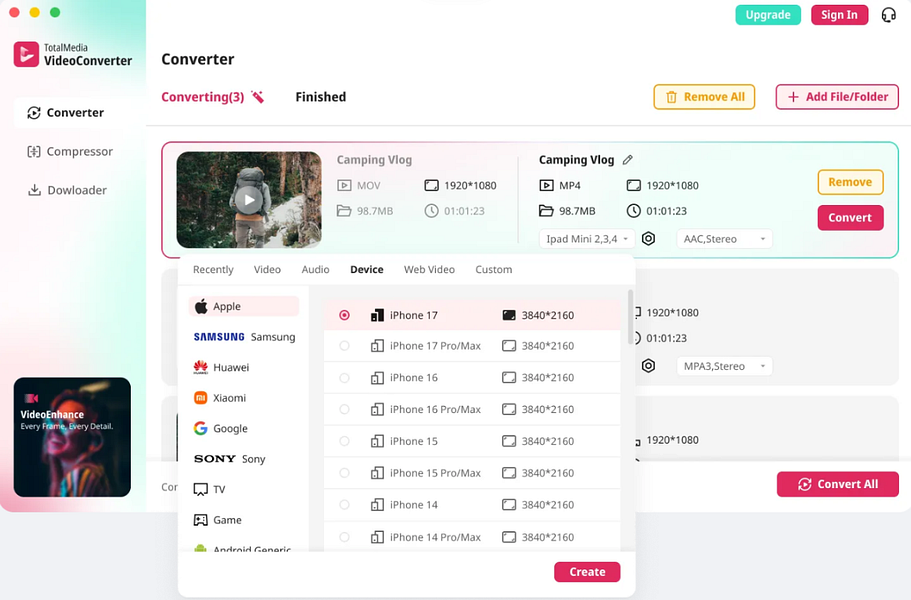Expand the MPA3,Stereo audio dropdown
Viewport: 911px width, 600px height.
coord(725,366)
